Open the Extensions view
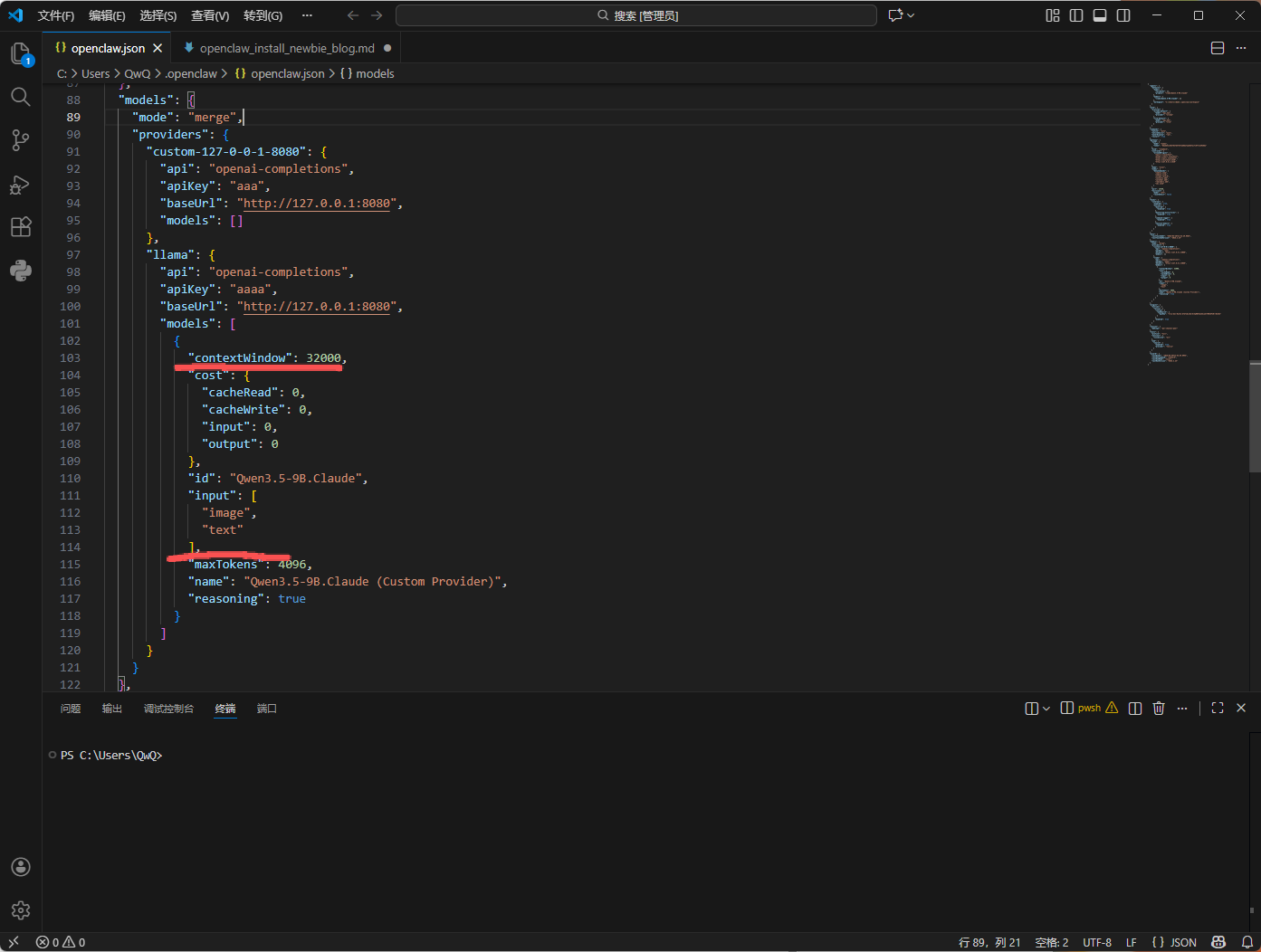Screen dimensions: 1261x952 coord(20,227)
